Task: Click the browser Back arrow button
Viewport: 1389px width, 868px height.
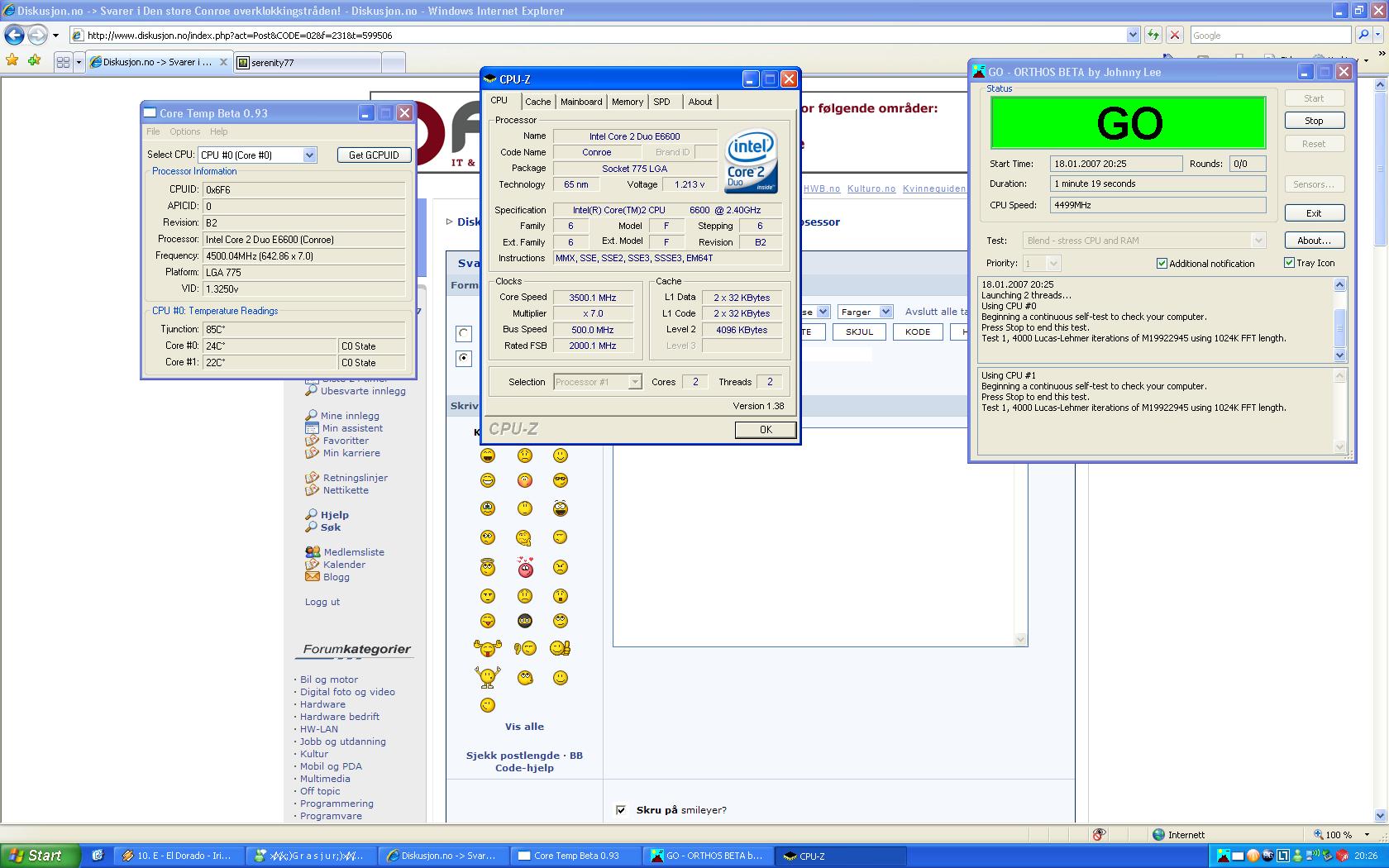Action: 14,35
